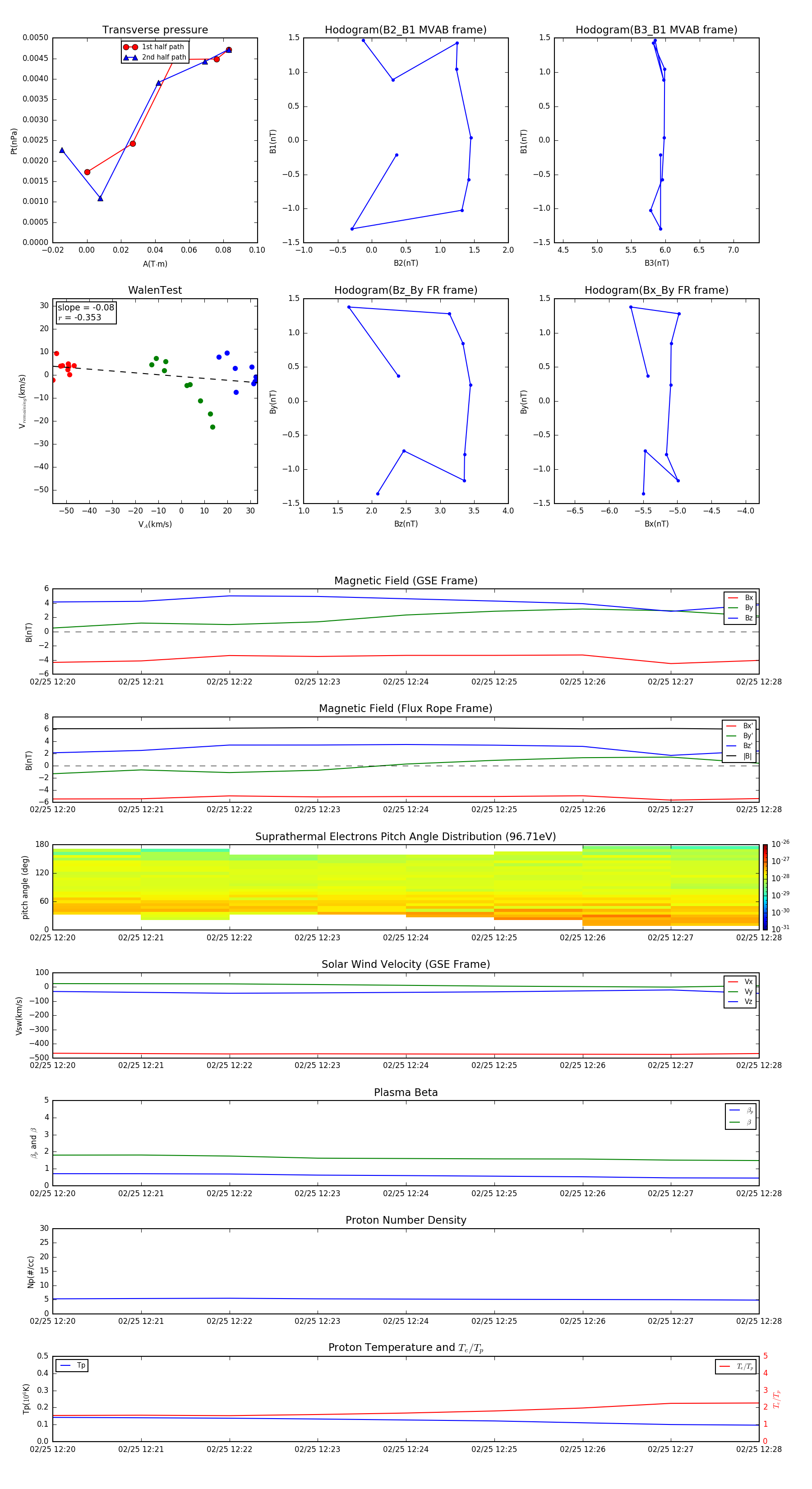Click 'r = -0.353' annotation text
Image resolution: width=812 pixels, height=1489 pixels.
(80, 317)
